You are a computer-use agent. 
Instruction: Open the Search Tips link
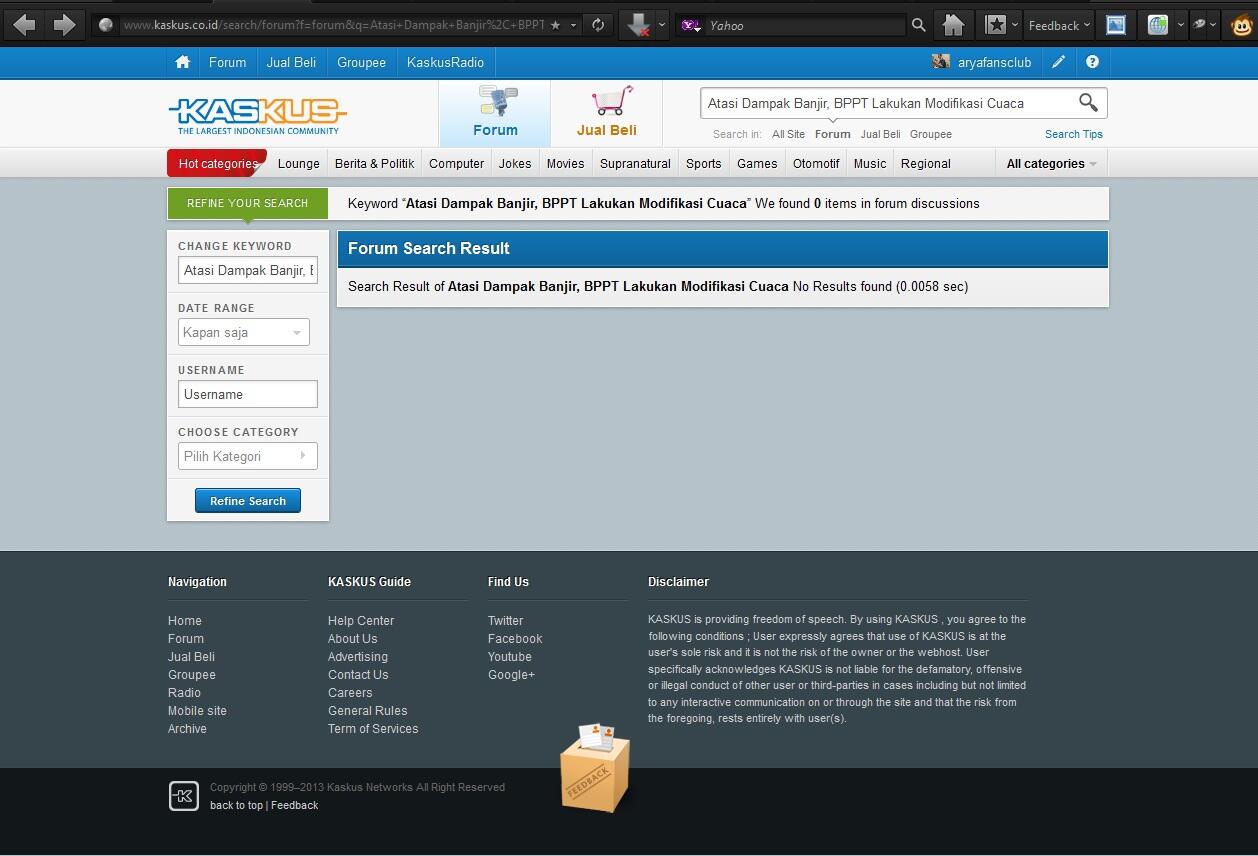coord(1073,134)
